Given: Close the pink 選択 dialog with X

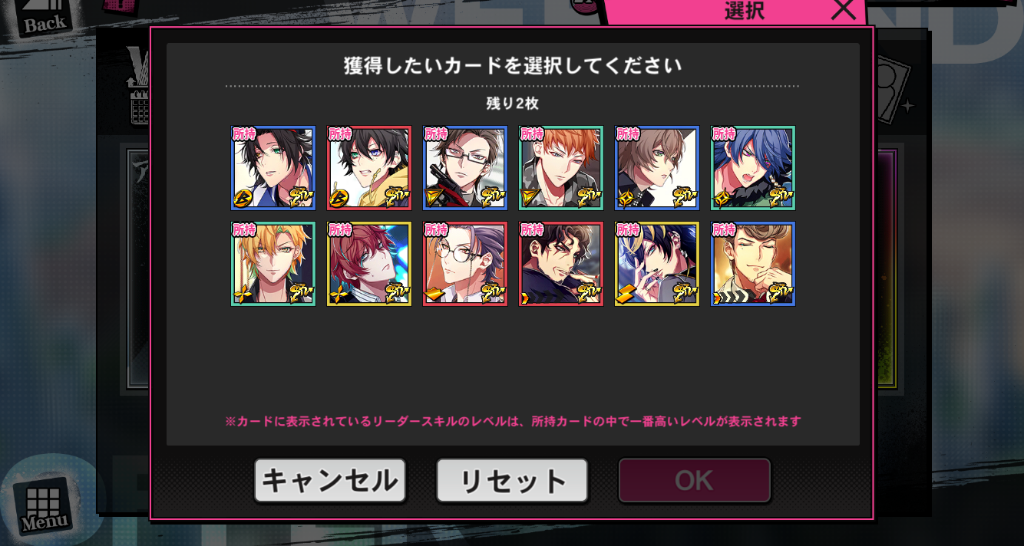Looking at the screenshot, I should click(844, 10).
